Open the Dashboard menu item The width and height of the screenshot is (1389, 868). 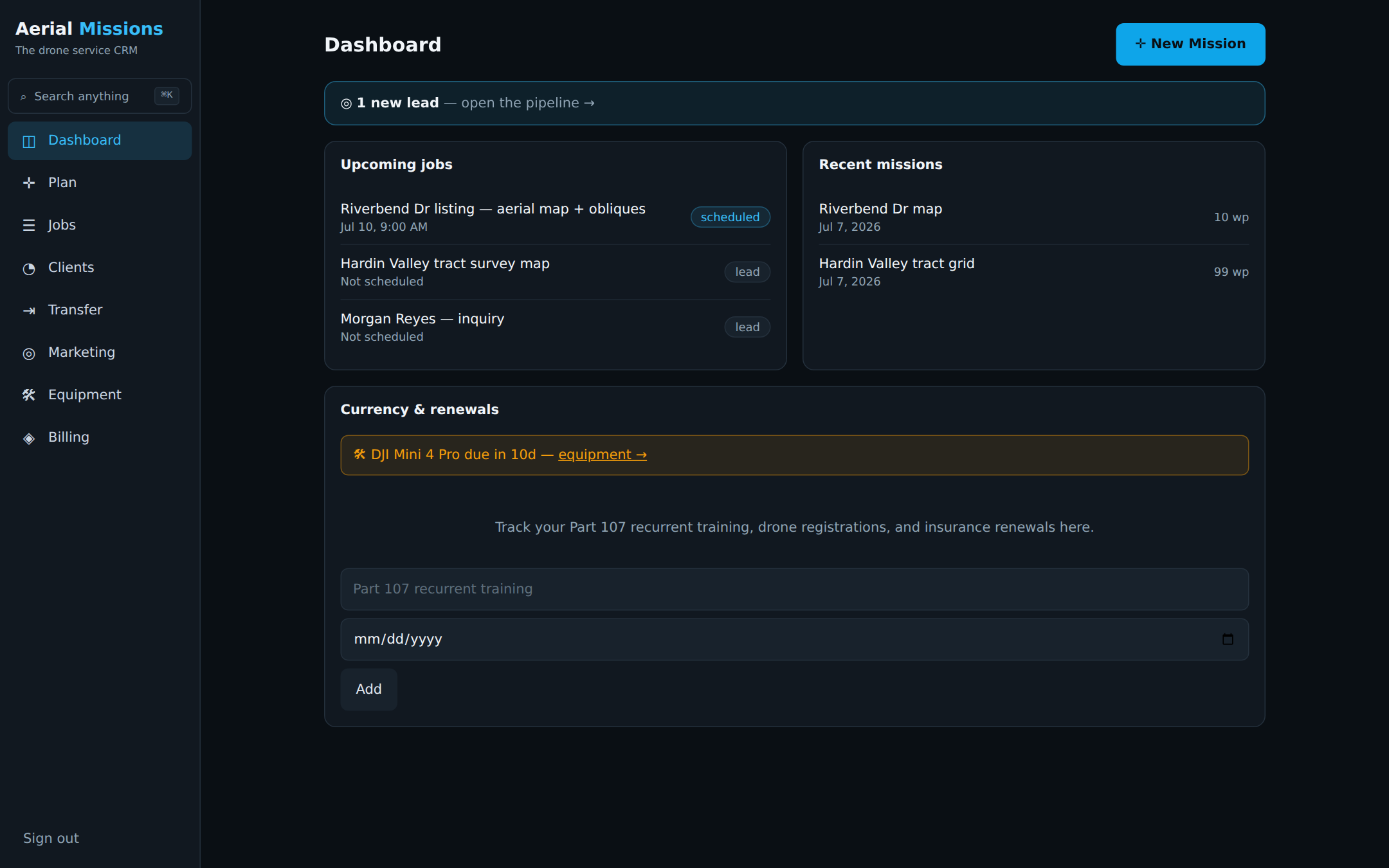[x=100, y=141]
